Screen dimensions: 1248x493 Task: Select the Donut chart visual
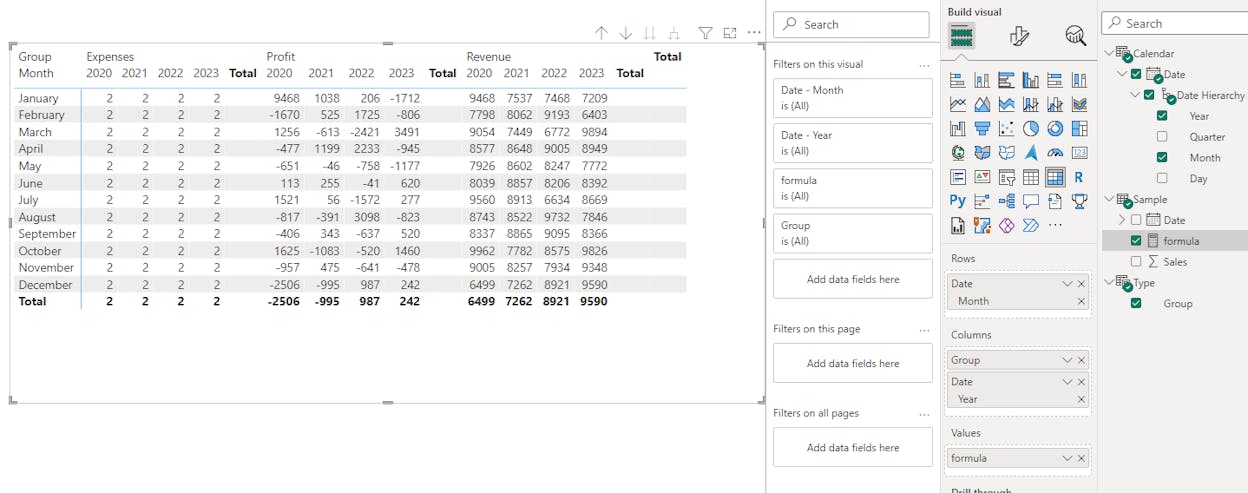point(1055,128)
